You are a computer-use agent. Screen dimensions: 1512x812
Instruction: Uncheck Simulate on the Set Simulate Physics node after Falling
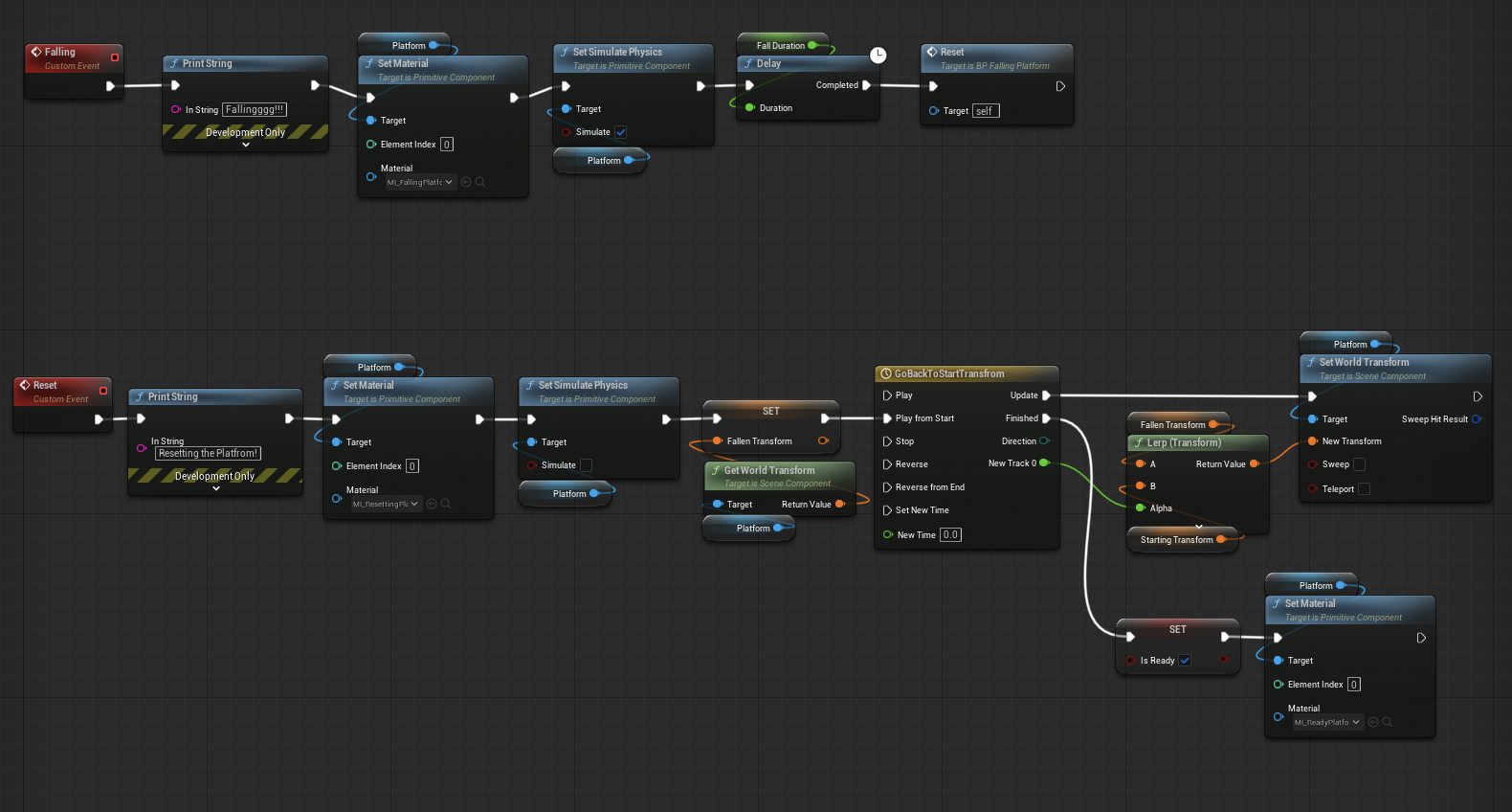[x=620, y=132]
